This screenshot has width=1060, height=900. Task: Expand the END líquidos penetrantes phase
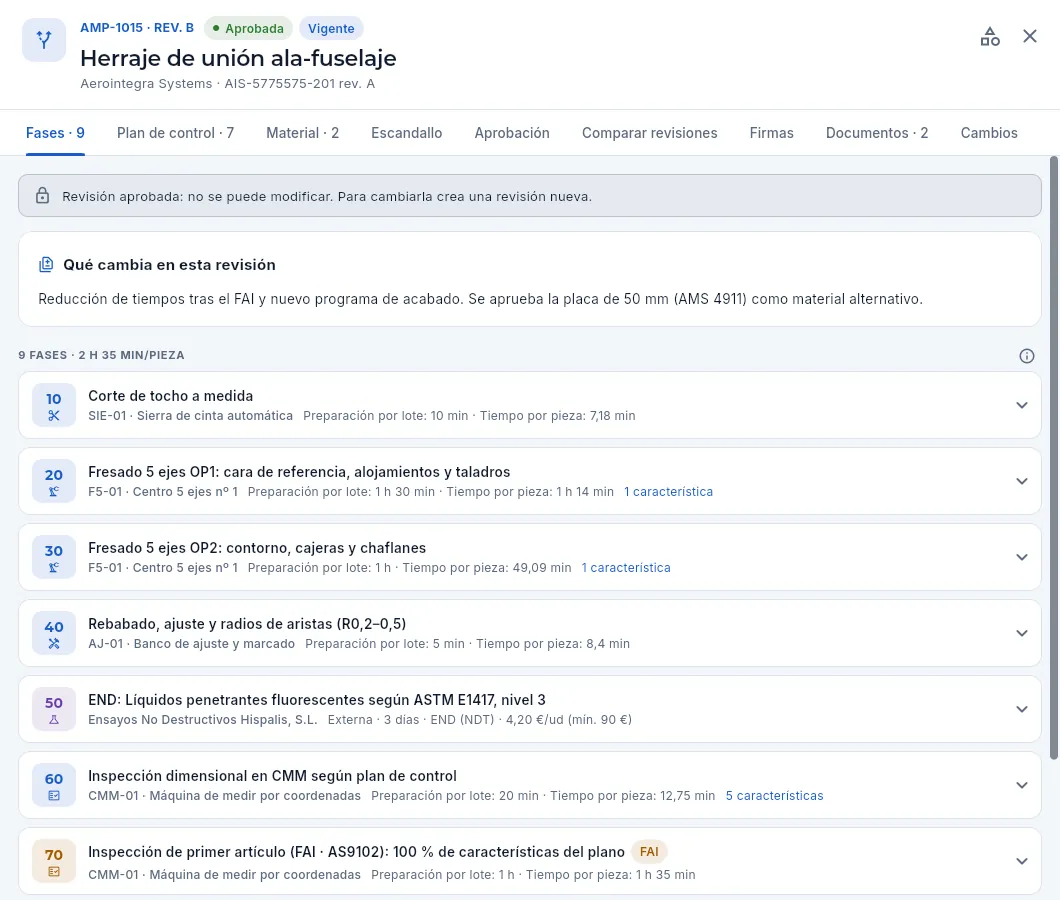pyautogui.click(x=1021, y=709)
